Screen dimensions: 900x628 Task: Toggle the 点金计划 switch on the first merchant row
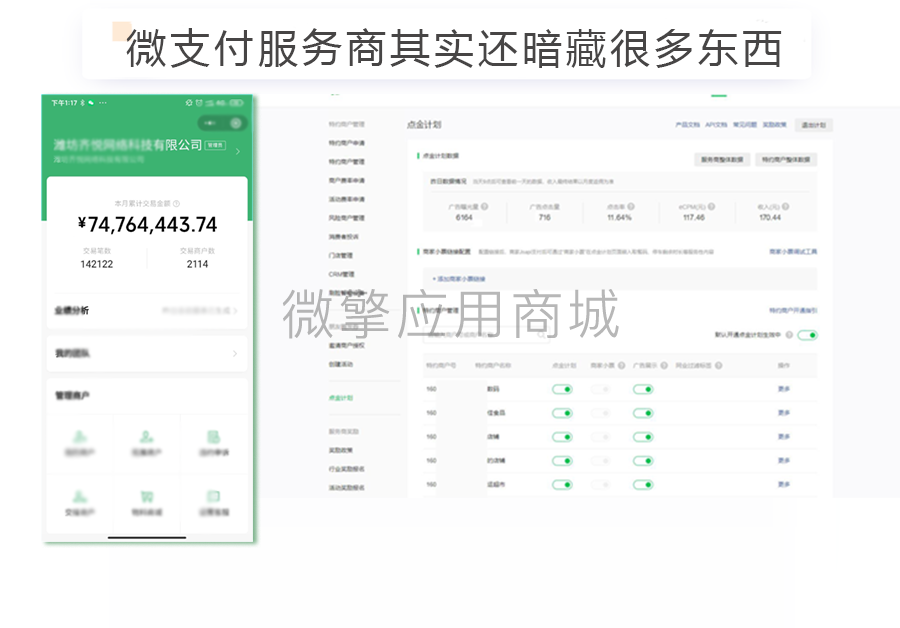tap(562, 391)
